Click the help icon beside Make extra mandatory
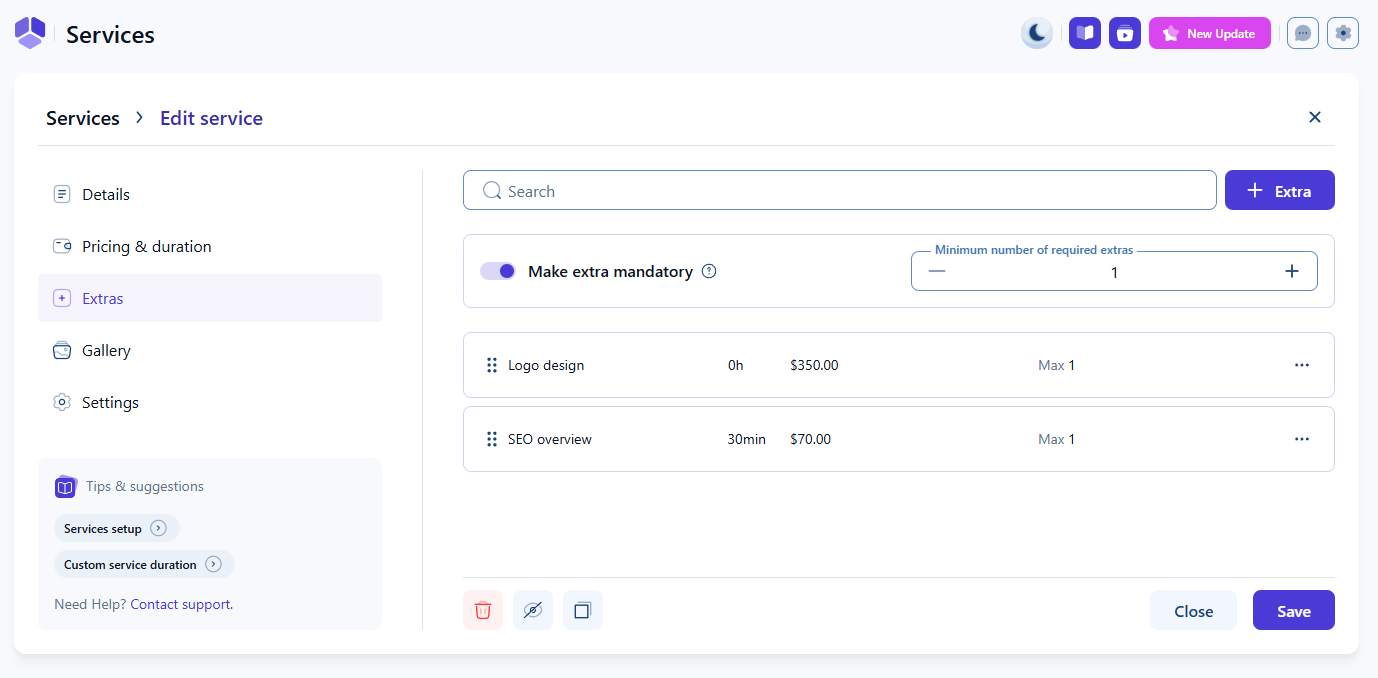Viewport: 1378px width, 678px height. (x=709, y=271)
